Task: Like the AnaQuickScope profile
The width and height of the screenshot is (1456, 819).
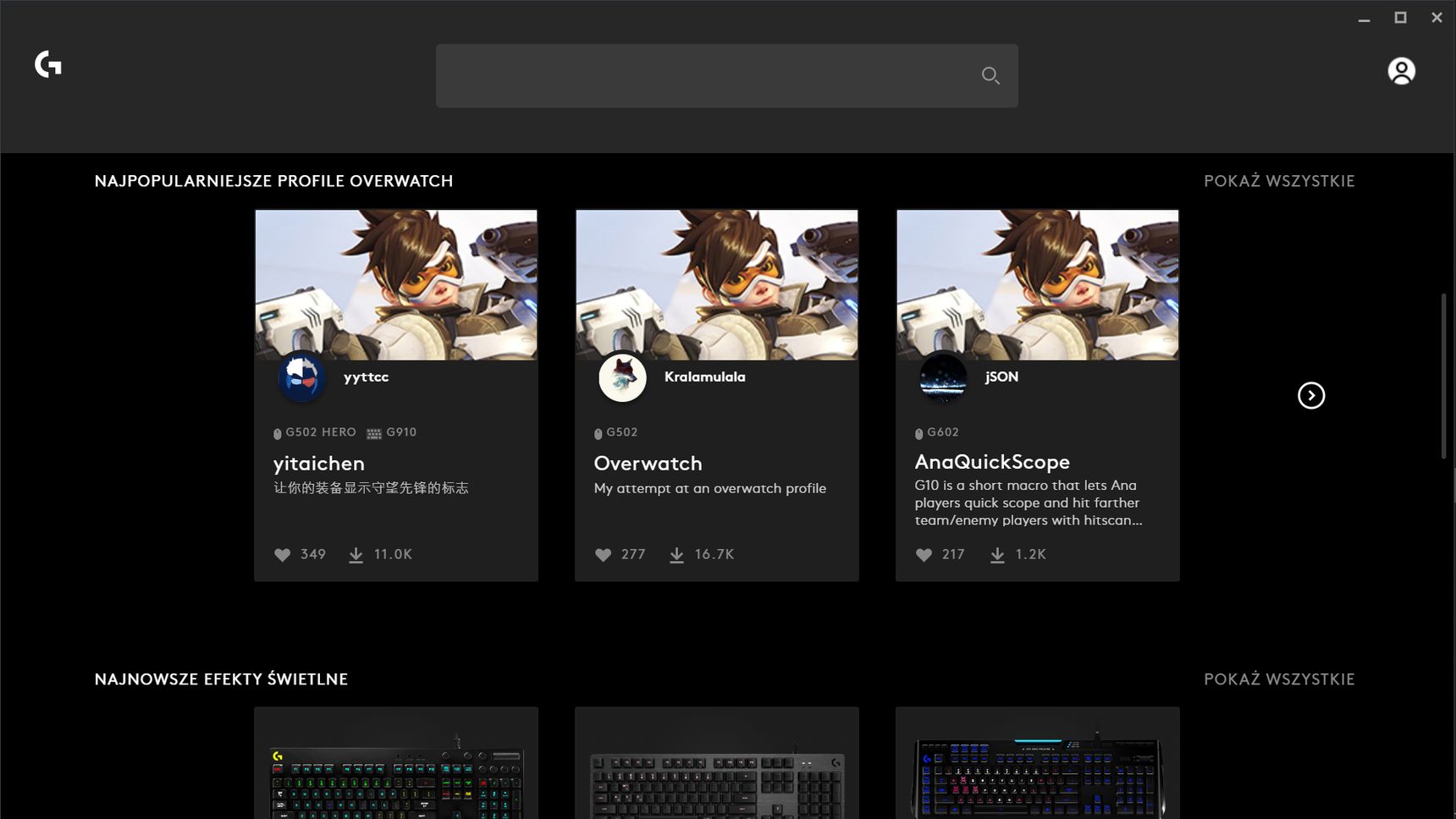Action: (x=924, y=555)
